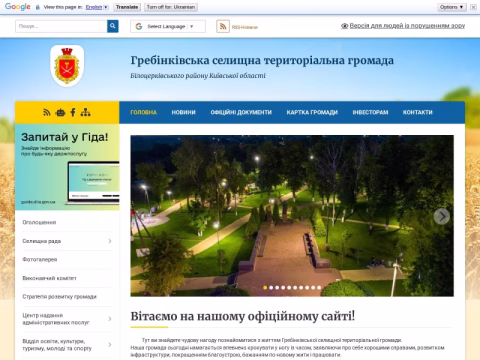Select the first slider pagination dot

(x=265, y=287)
